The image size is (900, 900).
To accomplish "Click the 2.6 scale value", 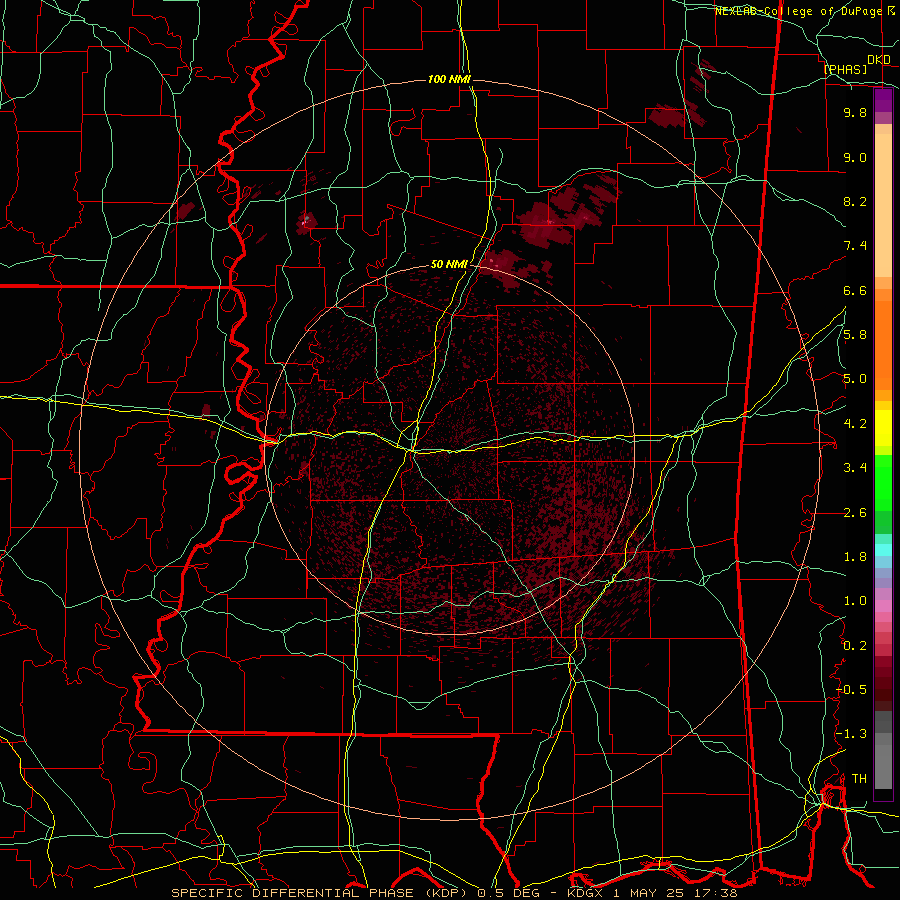I will coord(855,513).
